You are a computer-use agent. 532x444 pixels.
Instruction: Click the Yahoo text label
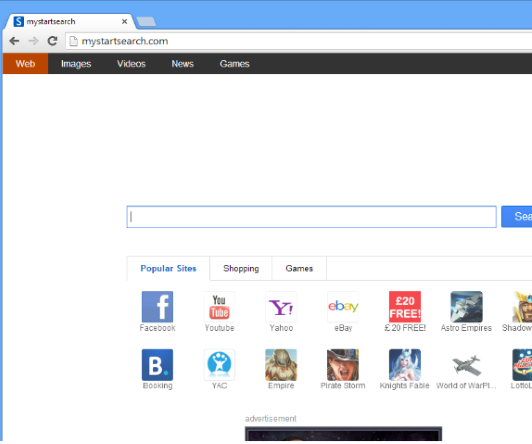(x=281, y=328)
